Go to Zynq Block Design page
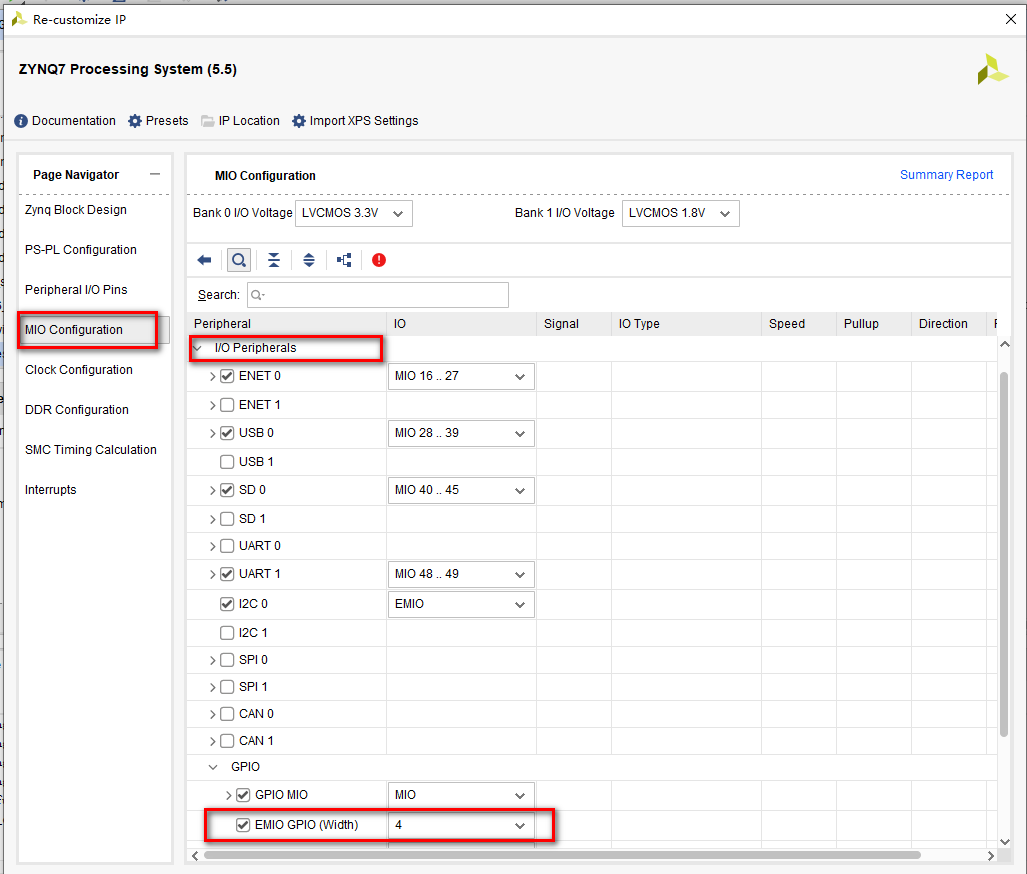Viewport: 1027px width, 874px height. point(76,210)
